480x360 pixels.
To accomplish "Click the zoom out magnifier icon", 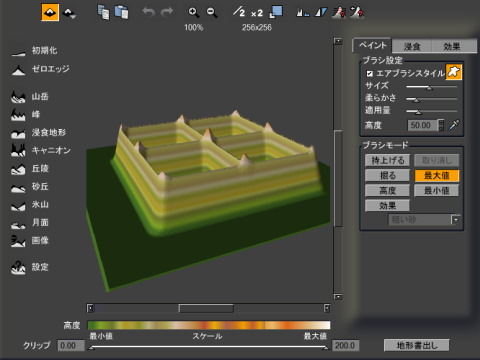I will [x=212, y=12].
